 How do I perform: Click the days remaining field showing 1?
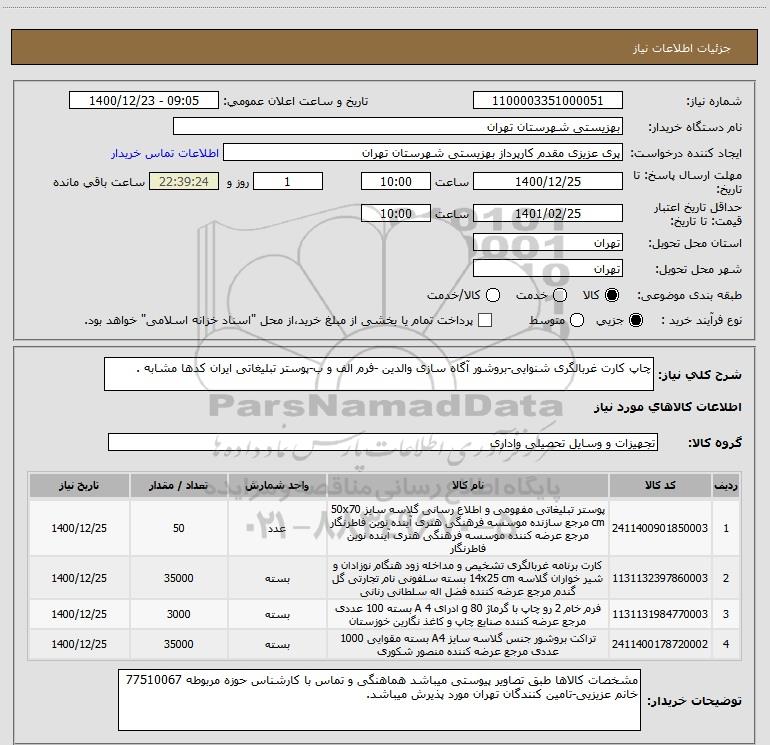click(288, 182)
